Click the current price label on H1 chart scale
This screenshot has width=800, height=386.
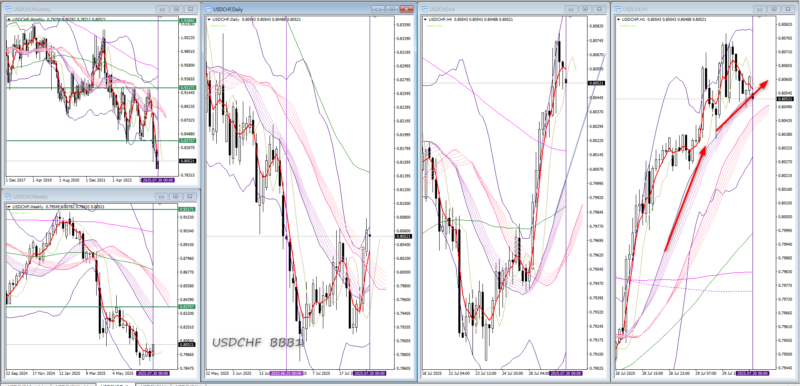(x=785, y=99)
